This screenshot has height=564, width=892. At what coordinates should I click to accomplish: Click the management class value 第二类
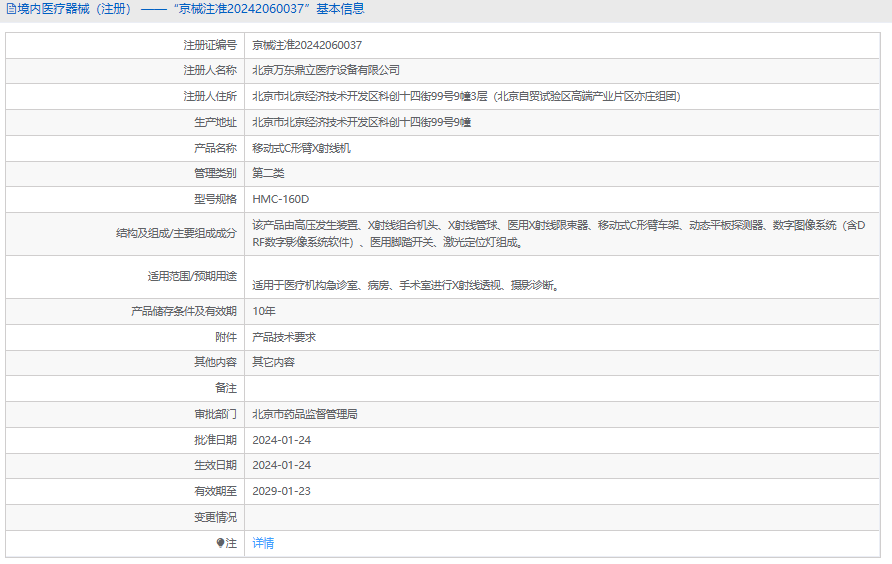point(268,174)
